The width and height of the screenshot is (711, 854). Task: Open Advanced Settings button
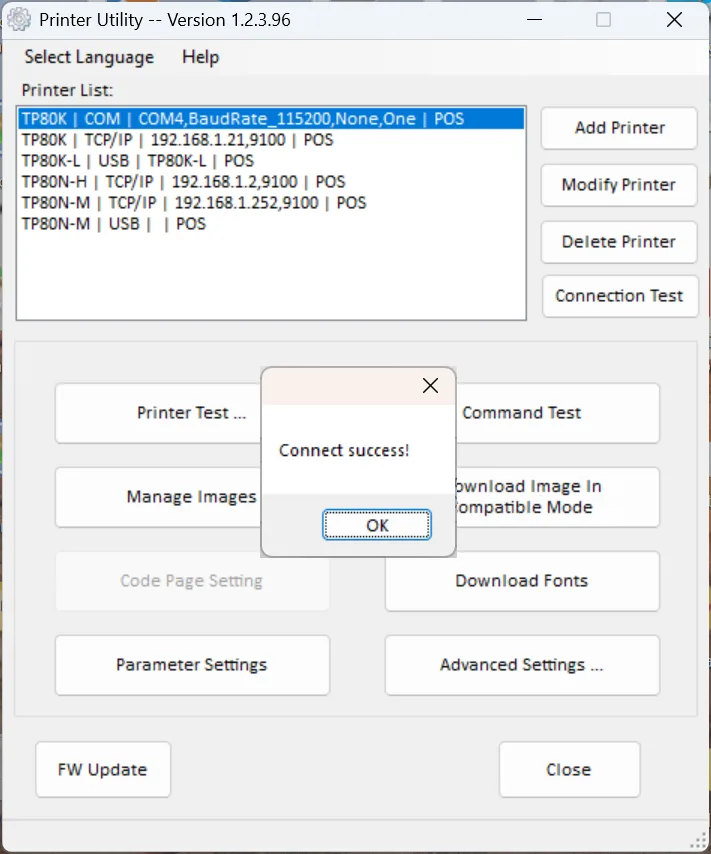521,665
